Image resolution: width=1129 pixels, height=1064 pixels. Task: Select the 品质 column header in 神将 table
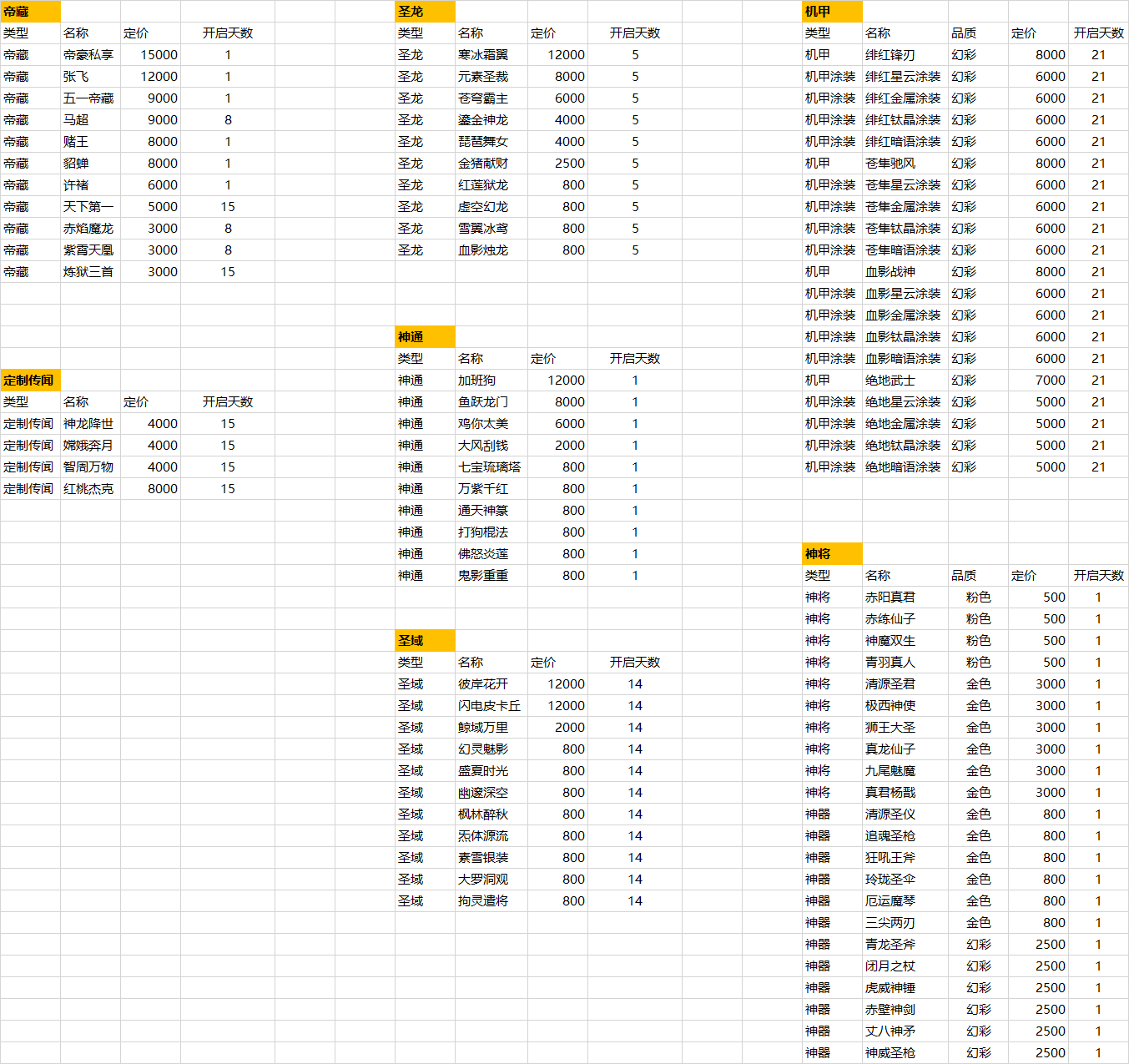click(x=977, y=576)
